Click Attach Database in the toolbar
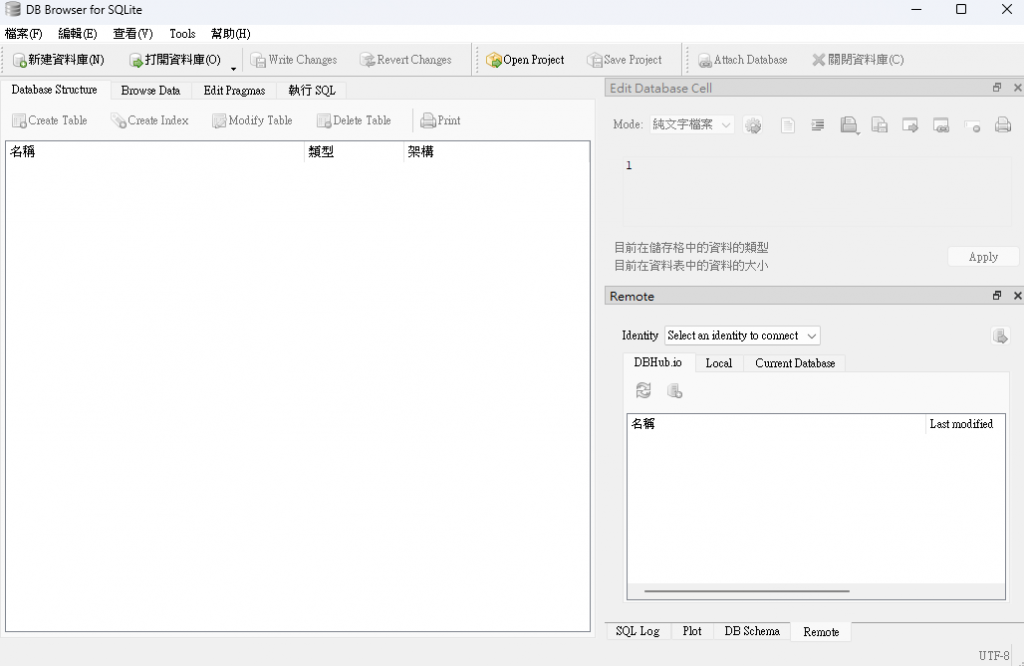 tap(743, 60)
